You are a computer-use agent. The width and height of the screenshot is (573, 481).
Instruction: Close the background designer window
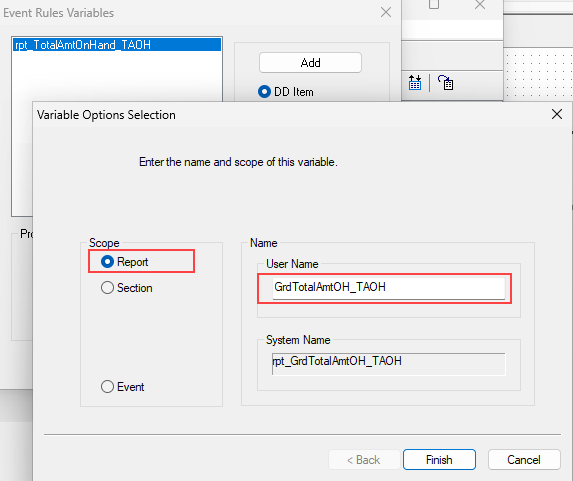click(480, 4)
